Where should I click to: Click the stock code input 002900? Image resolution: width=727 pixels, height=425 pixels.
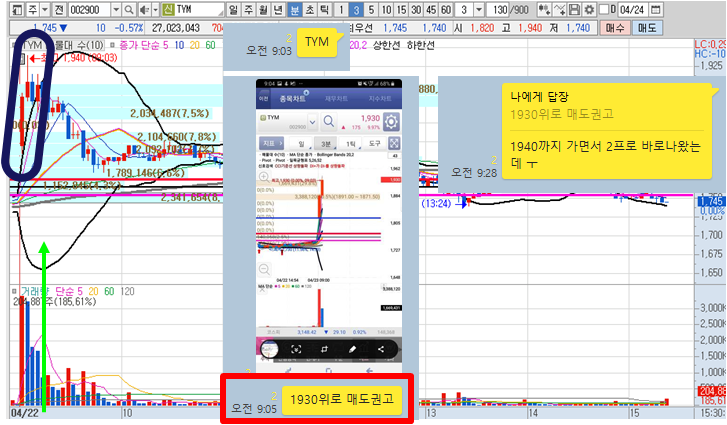tap(90, 9)
